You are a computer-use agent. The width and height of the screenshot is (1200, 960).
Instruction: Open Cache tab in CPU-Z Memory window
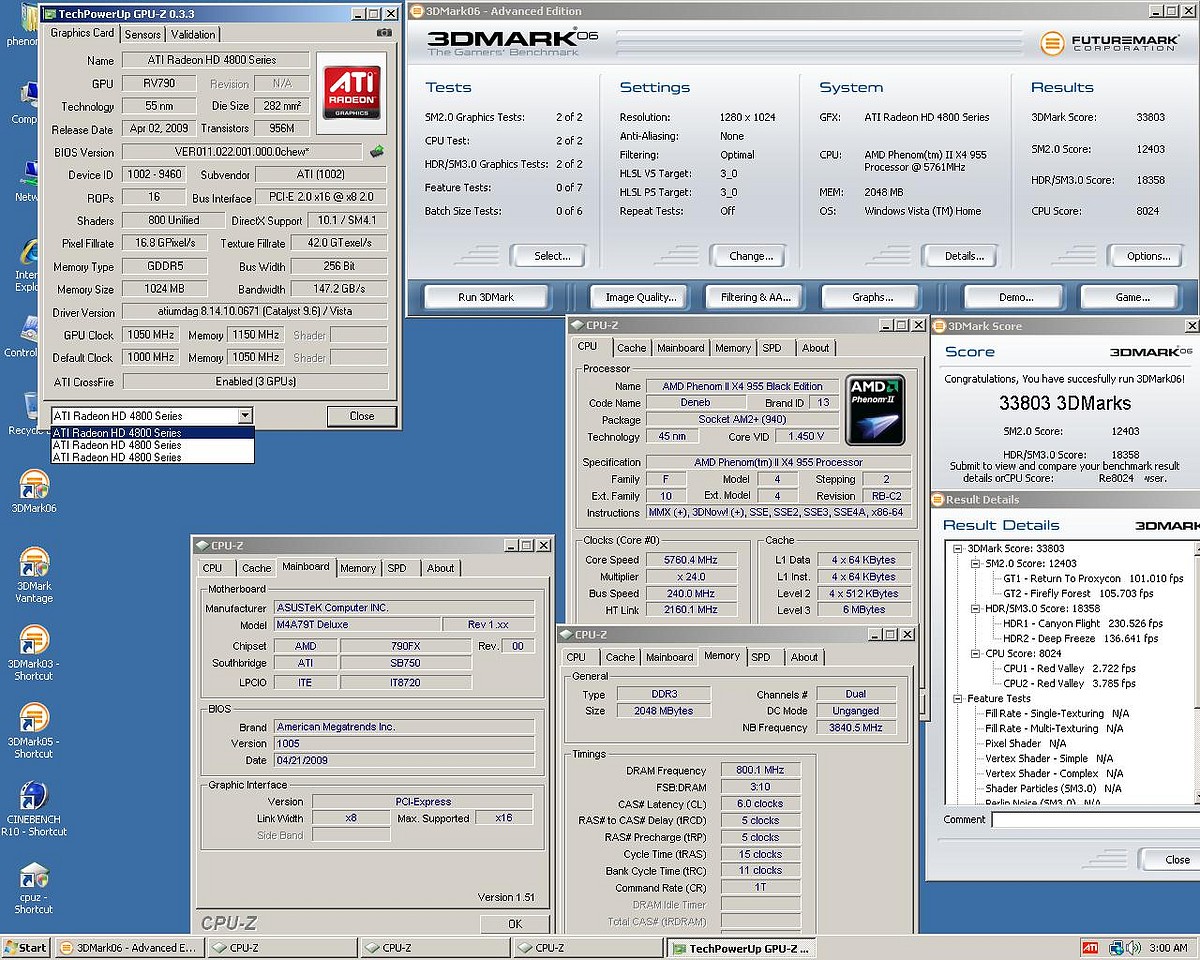pos(620,657)
